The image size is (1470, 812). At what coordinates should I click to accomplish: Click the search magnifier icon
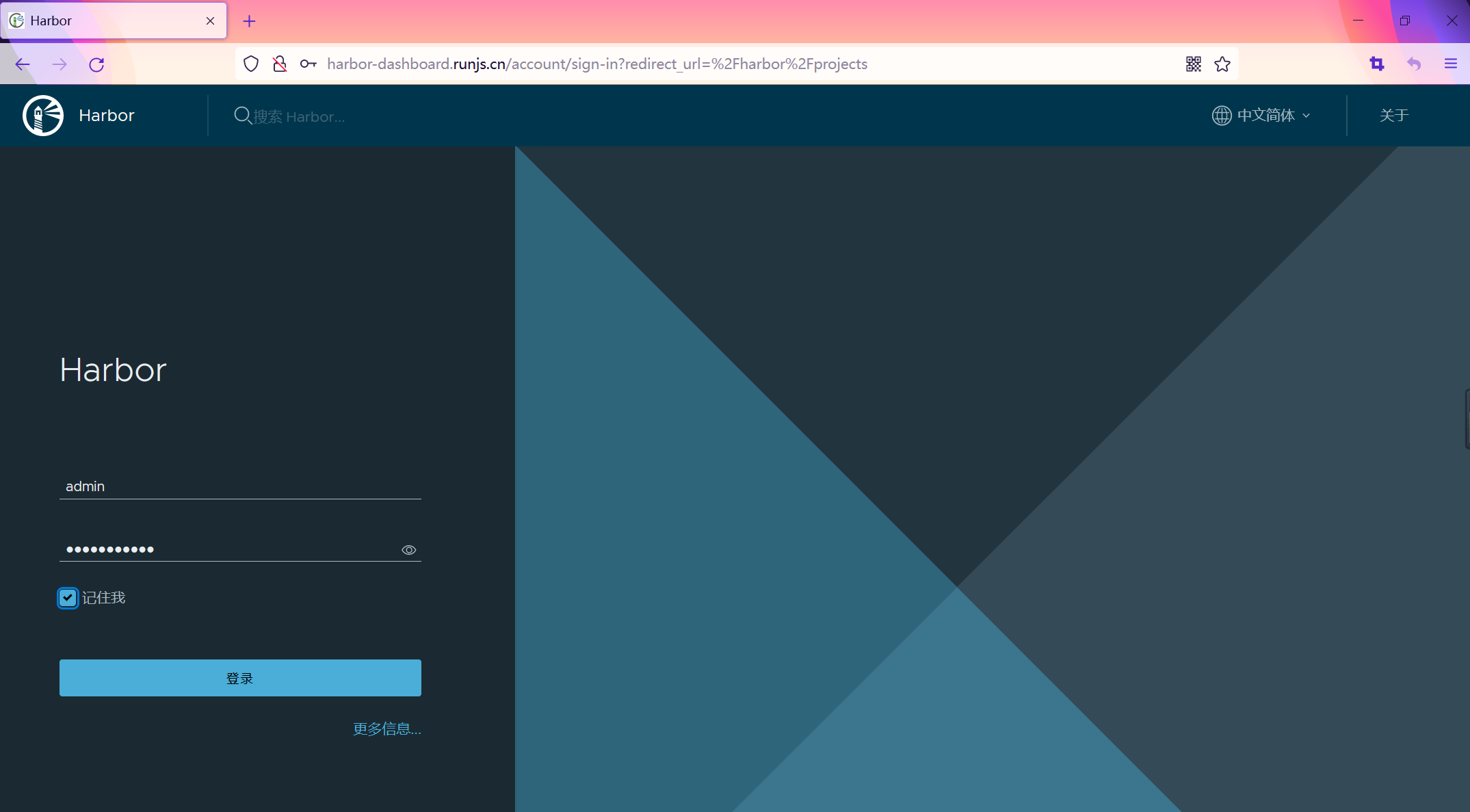pos(242,116)
